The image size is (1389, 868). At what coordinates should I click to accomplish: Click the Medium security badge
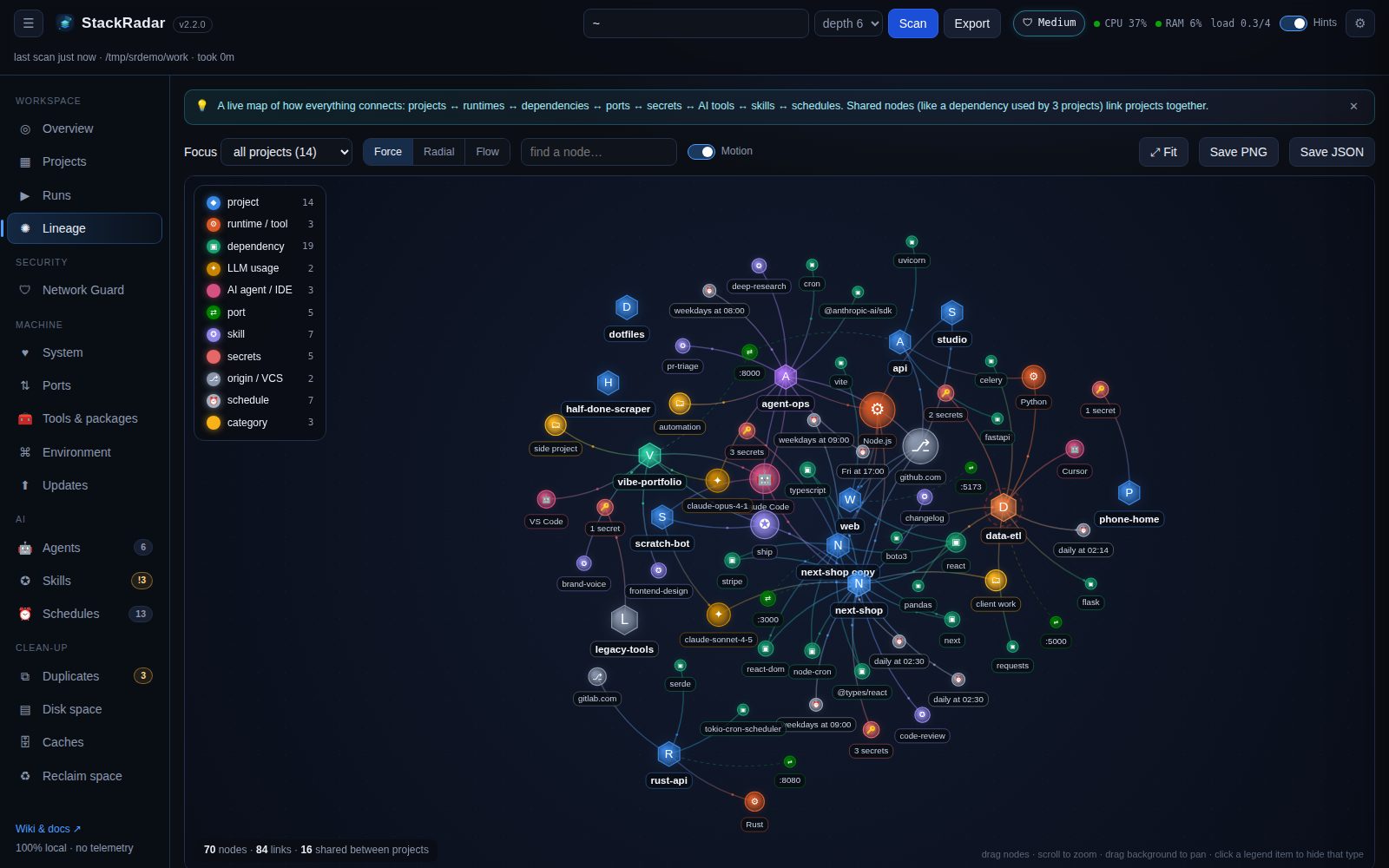coord(1049,23)
